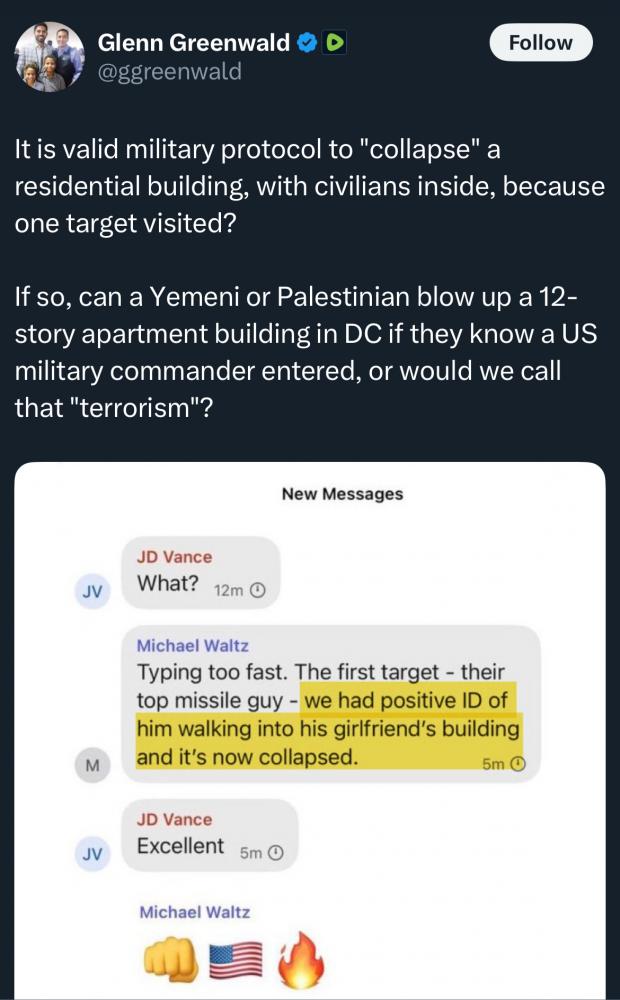Open the tweet author's profile picture
The height and width of the screenshot is (1000, 620).
49,57
